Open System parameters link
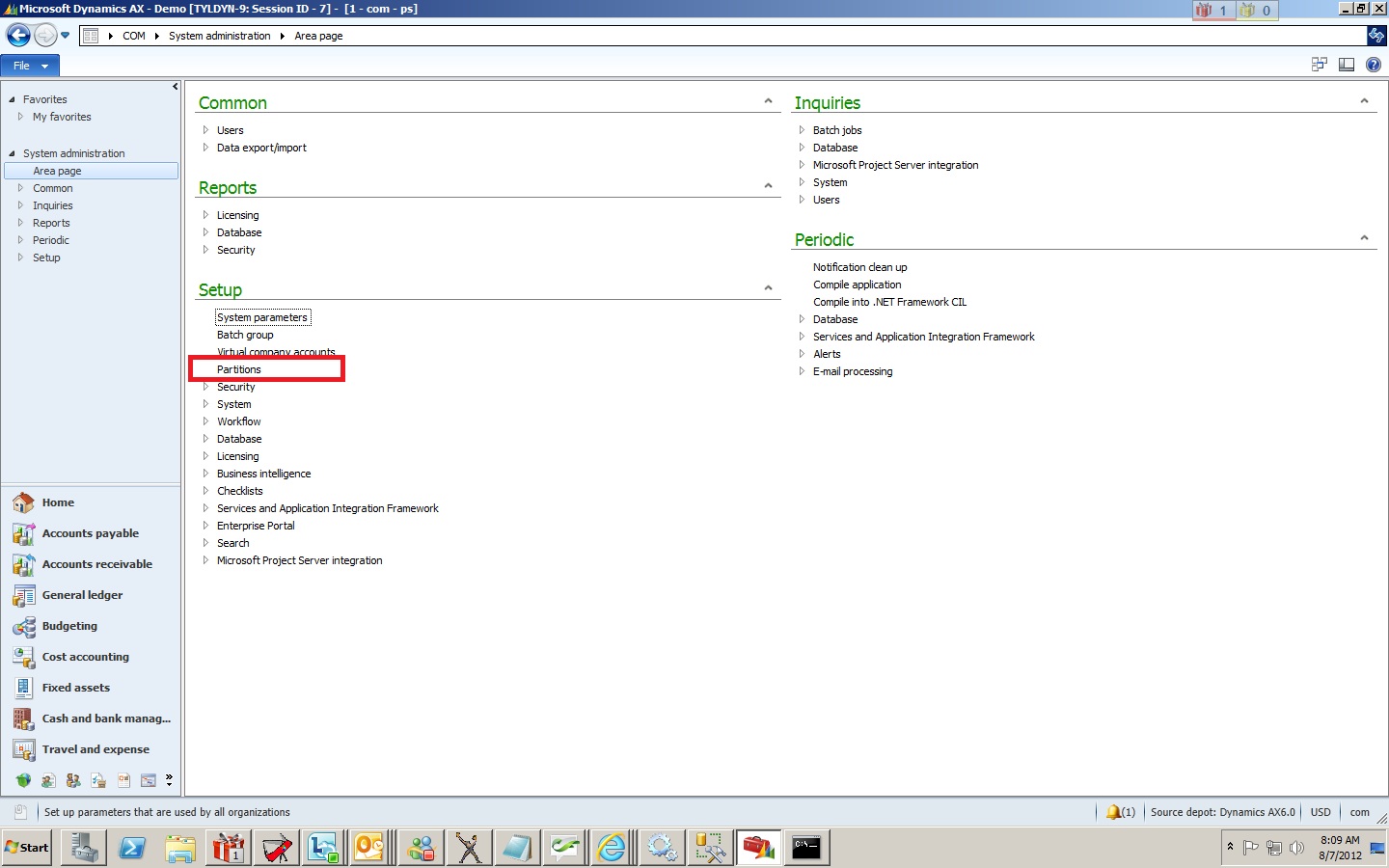Screen dimensions: 1389x868 (x=262, y=317)
